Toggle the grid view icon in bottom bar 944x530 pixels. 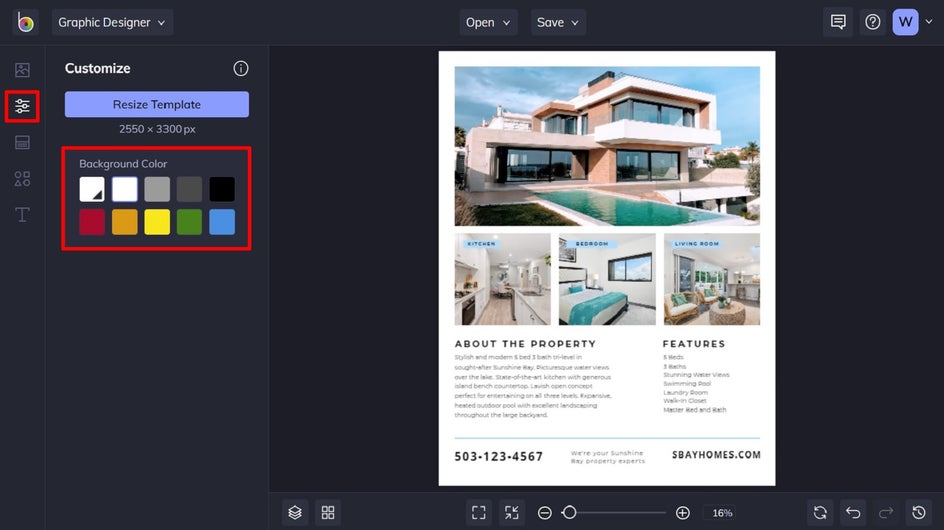click(x=328, y=512)
